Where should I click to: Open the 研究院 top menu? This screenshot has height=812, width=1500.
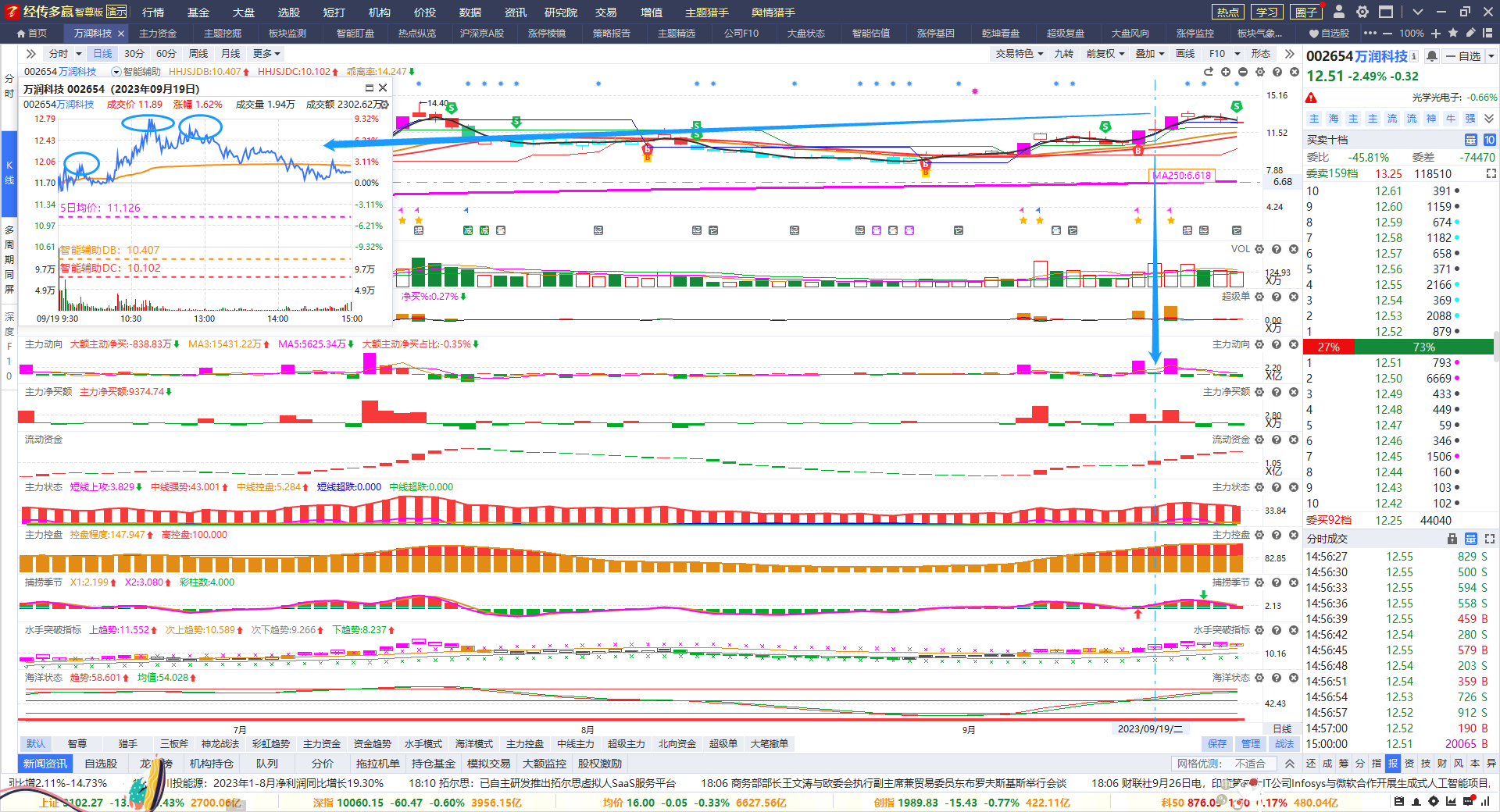point(561,12)
